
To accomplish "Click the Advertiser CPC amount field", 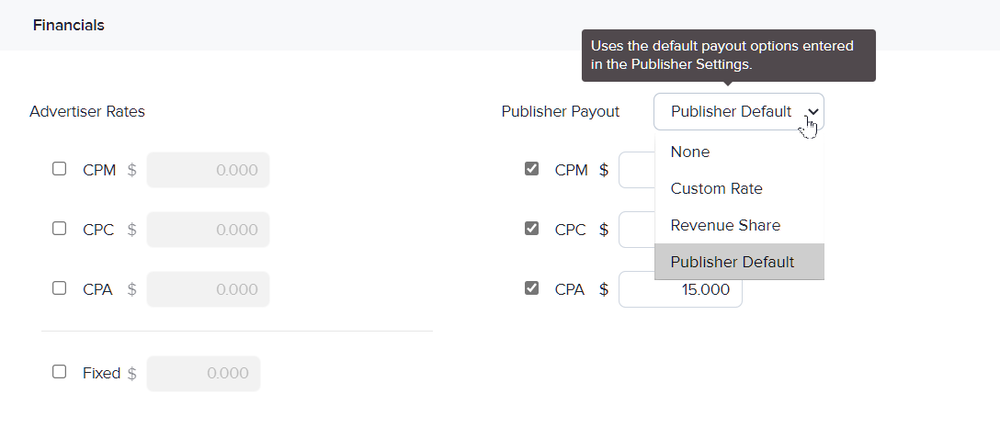I will 208,230.
